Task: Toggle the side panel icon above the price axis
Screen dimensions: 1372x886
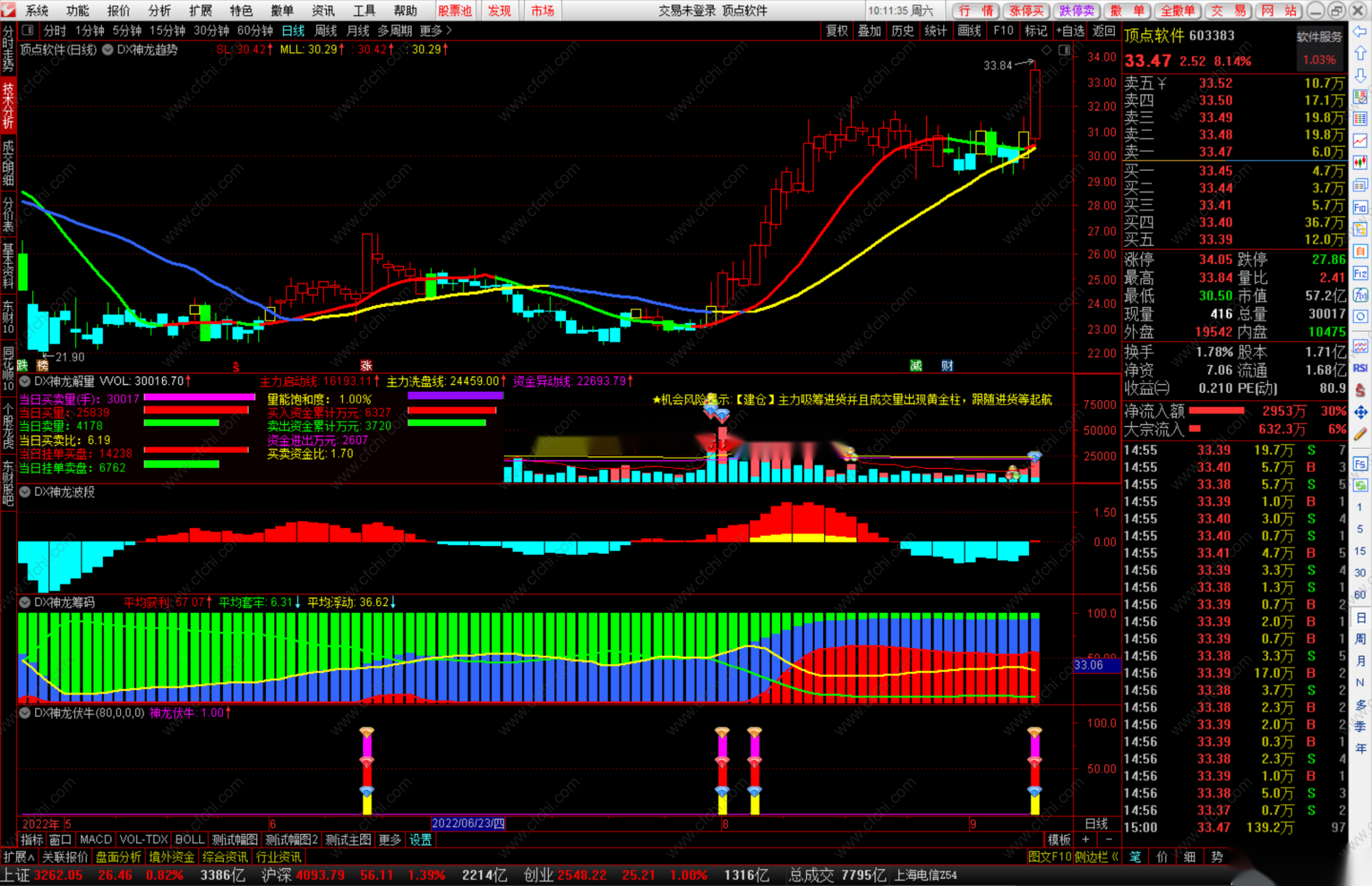Action: tap(1064, 50)
